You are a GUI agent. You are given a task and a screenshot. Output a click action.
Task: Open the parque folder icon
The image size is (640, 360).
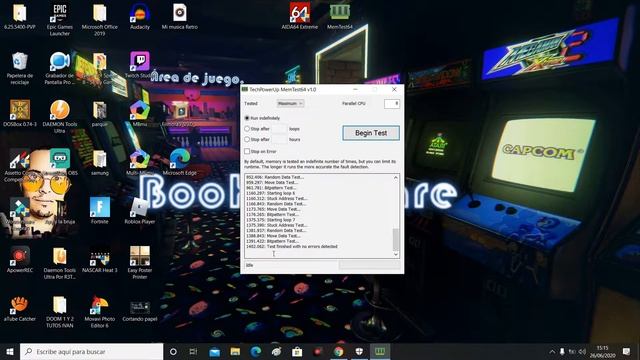[100, 113]
